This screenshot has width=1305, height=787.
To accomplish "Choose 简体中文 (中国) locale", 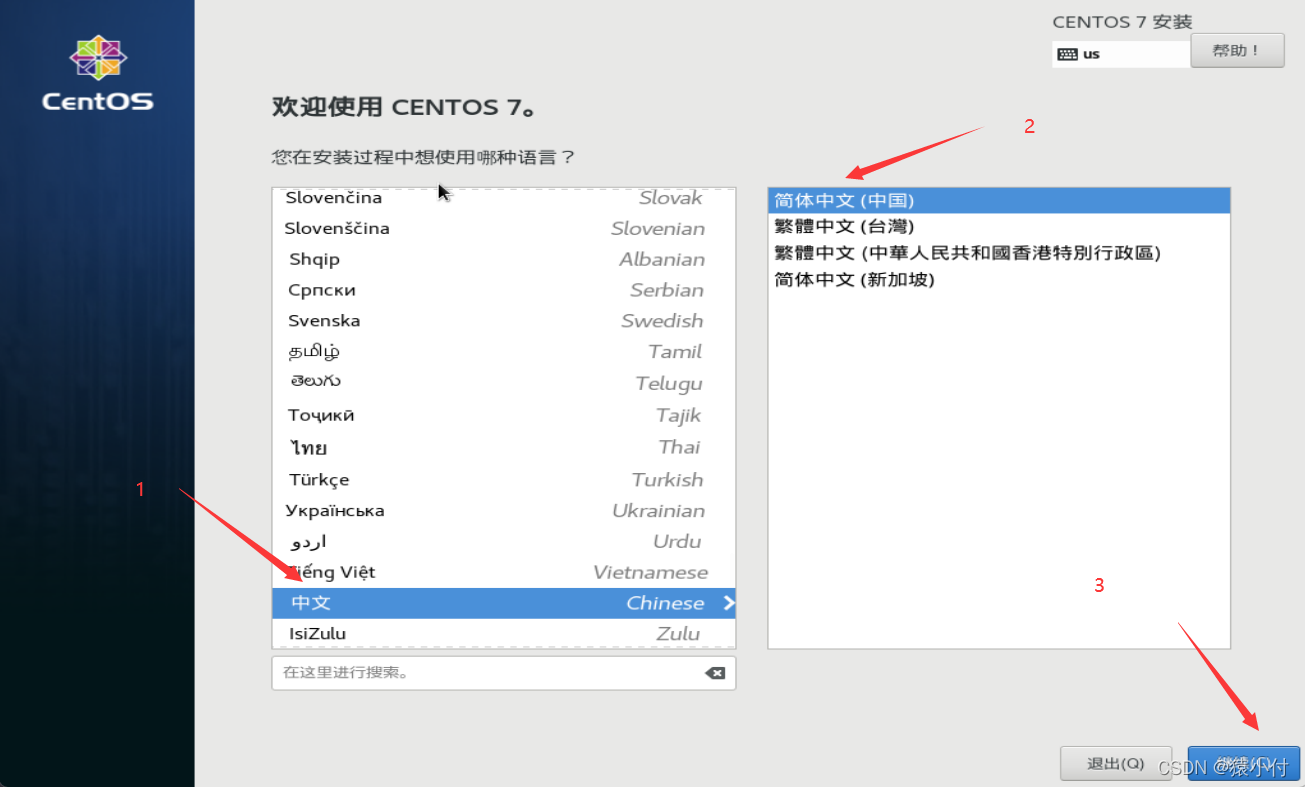I will (x=999, y=200).
